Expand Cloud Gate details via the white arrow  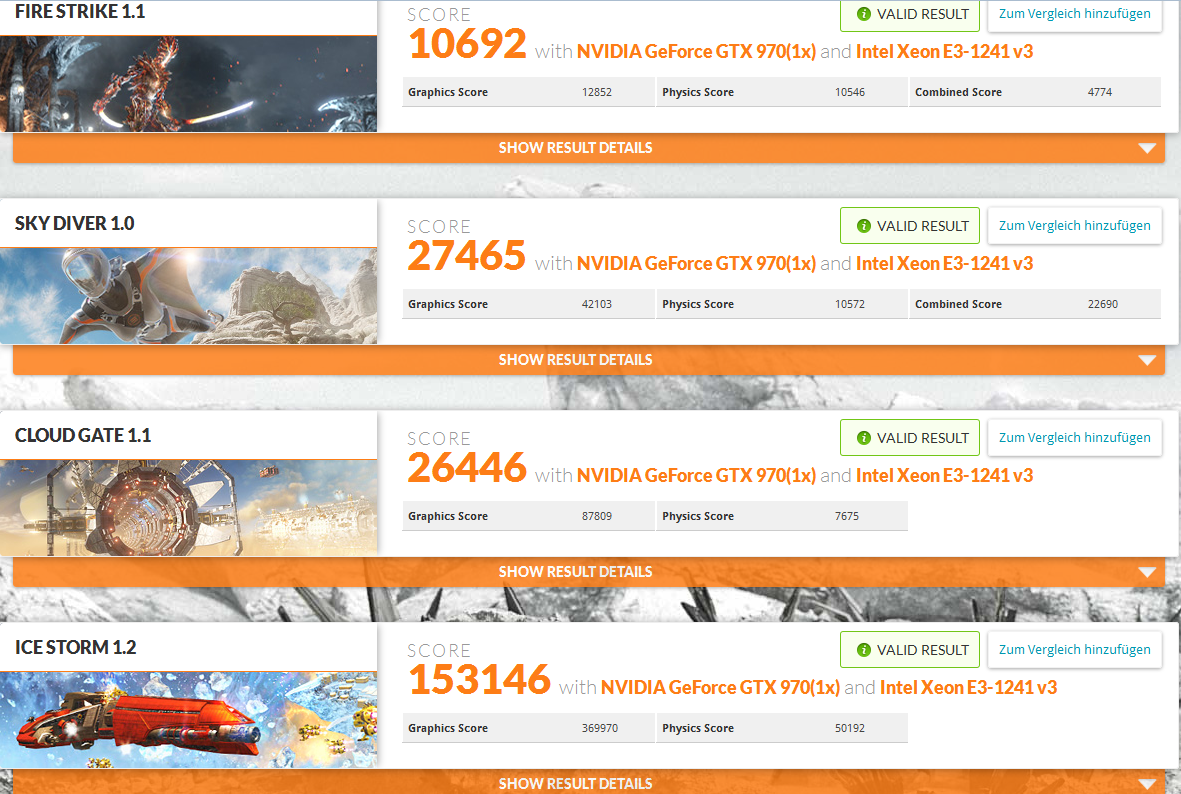[1146, 573]
